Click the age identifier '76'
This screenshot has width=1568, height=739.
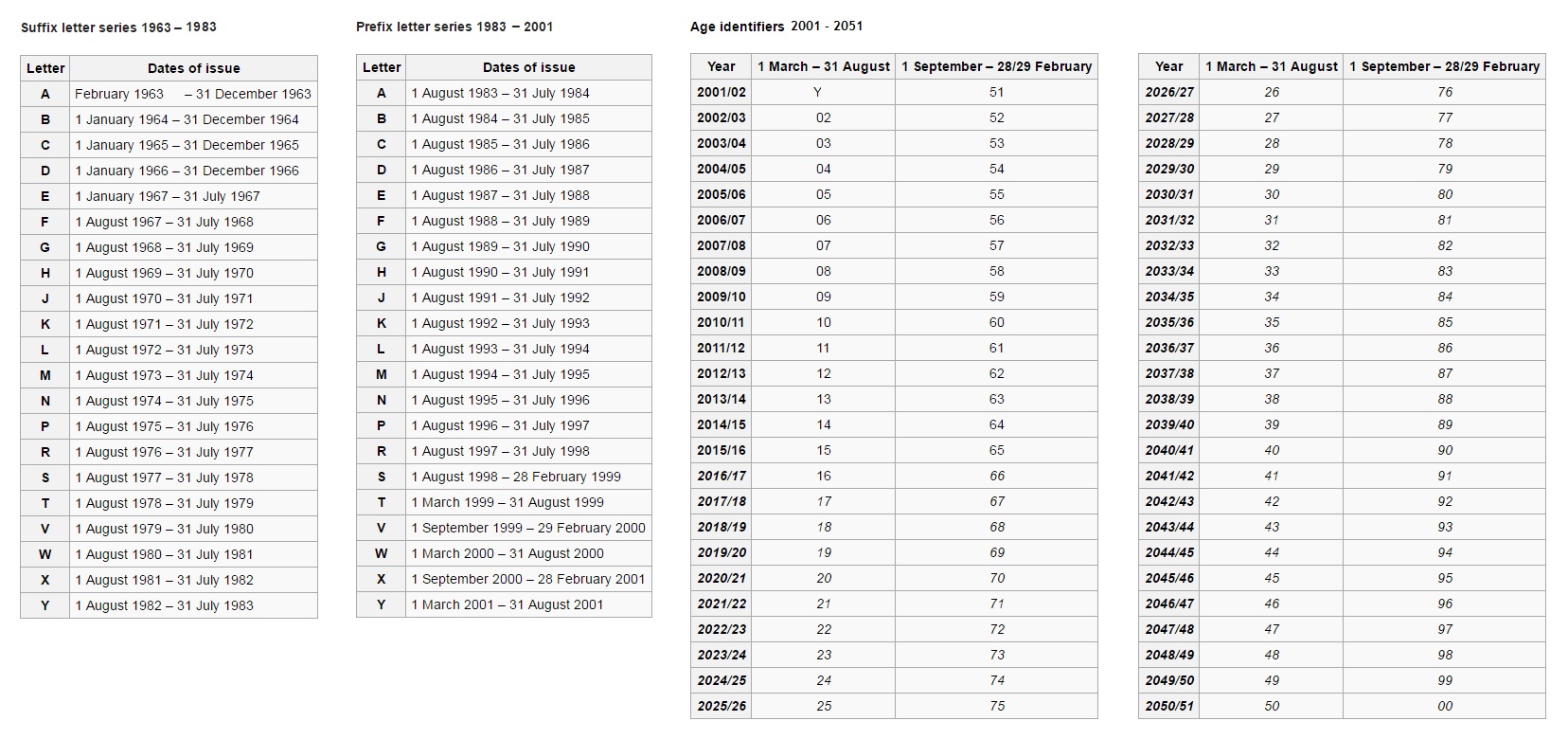[1445, 92]
